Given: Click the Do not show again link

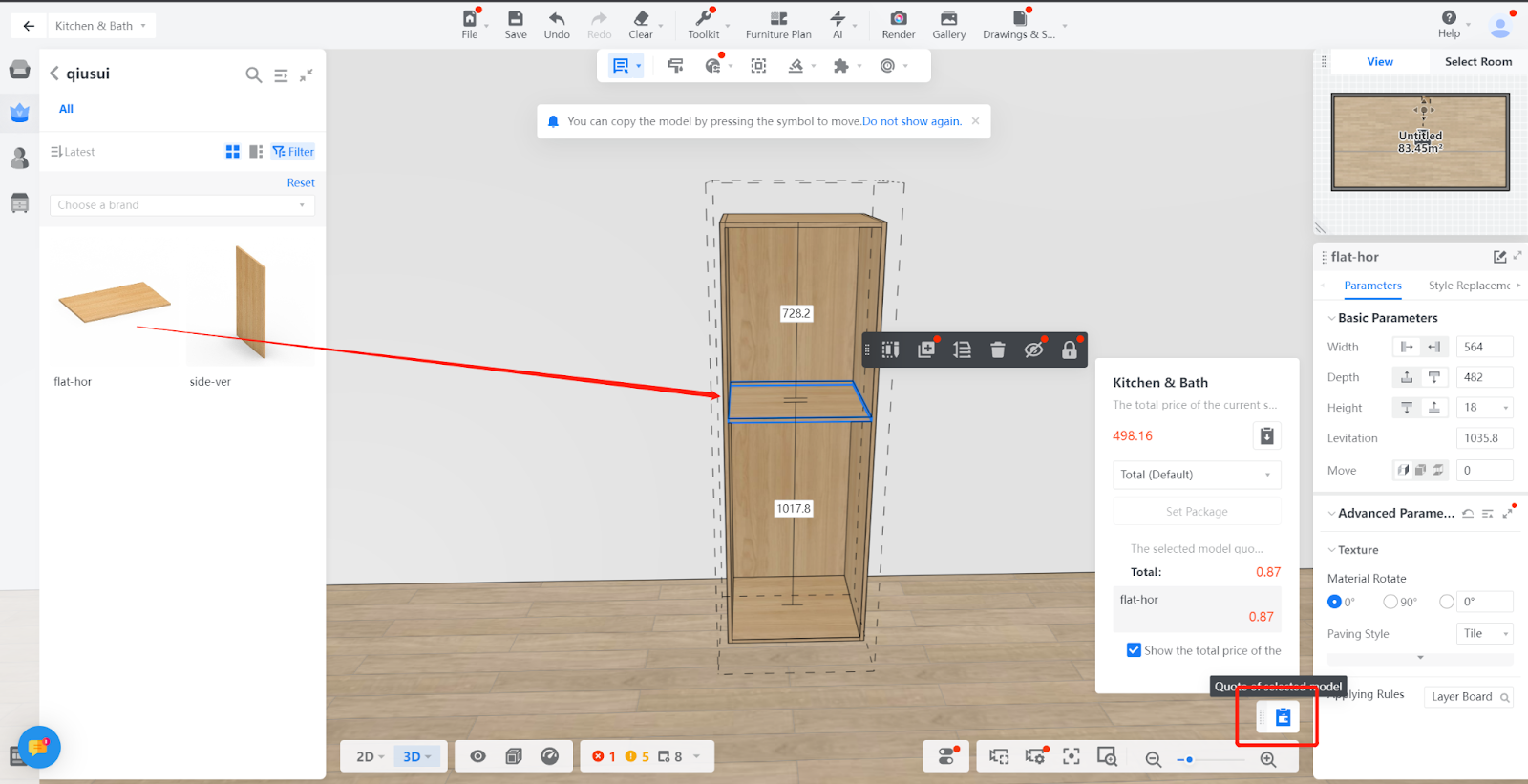Looking at the screenshot, I should pyautogui.click(x=911, y=121).
